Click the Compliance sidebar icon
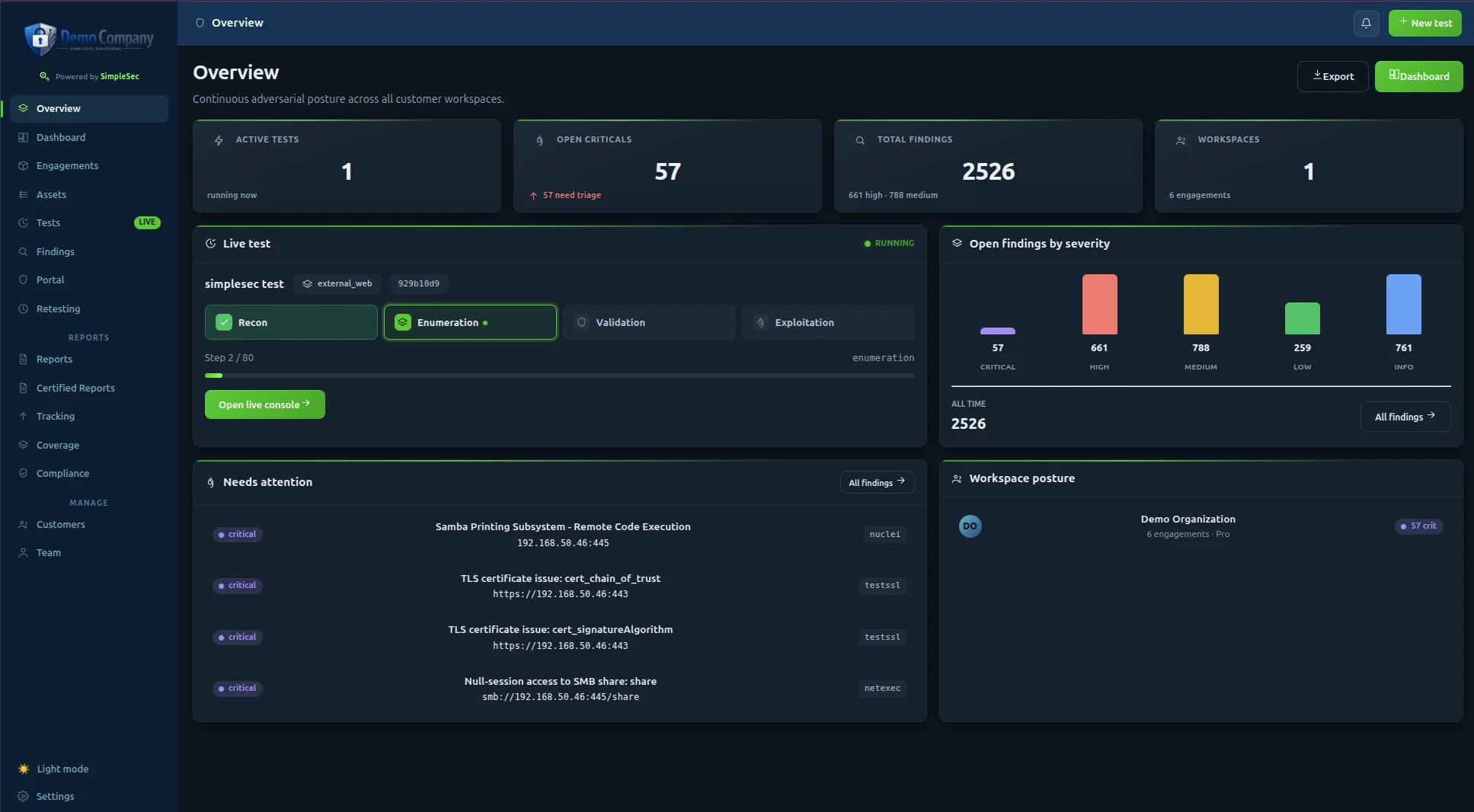 [x=23, y=473]
